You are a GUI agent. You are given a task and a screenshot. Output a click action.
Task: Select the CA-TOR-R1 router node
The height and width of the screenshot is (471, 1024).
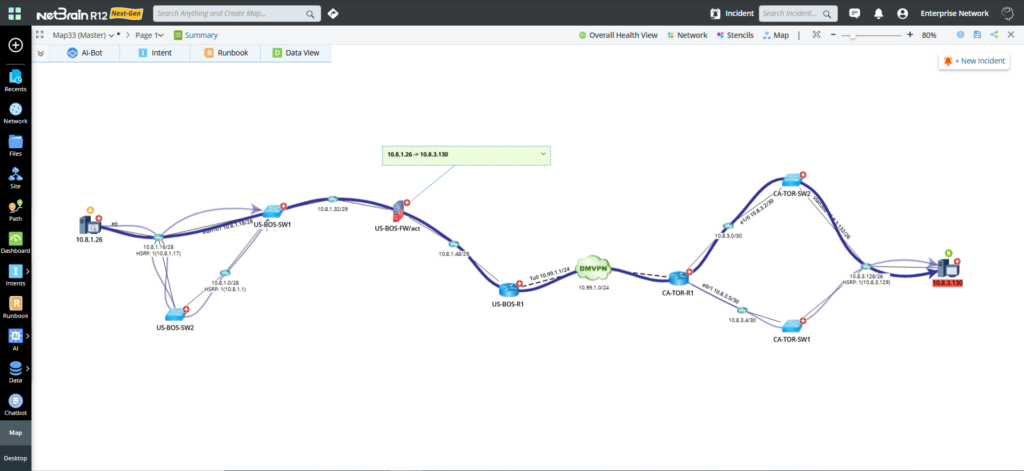click(678, 277)
